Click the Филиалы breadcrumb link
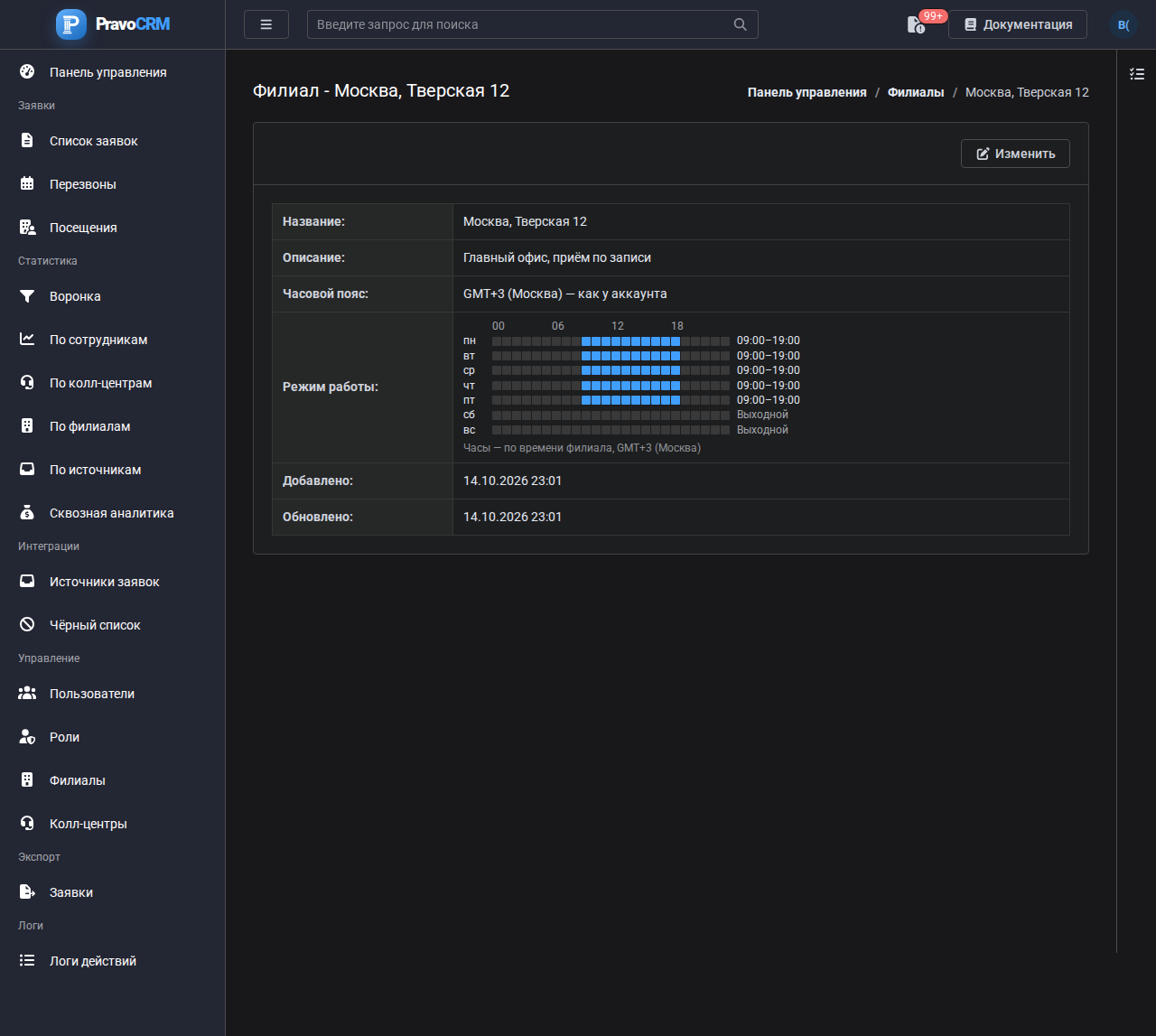The width and height of the screenshot is (1156, 1036). 916,92
